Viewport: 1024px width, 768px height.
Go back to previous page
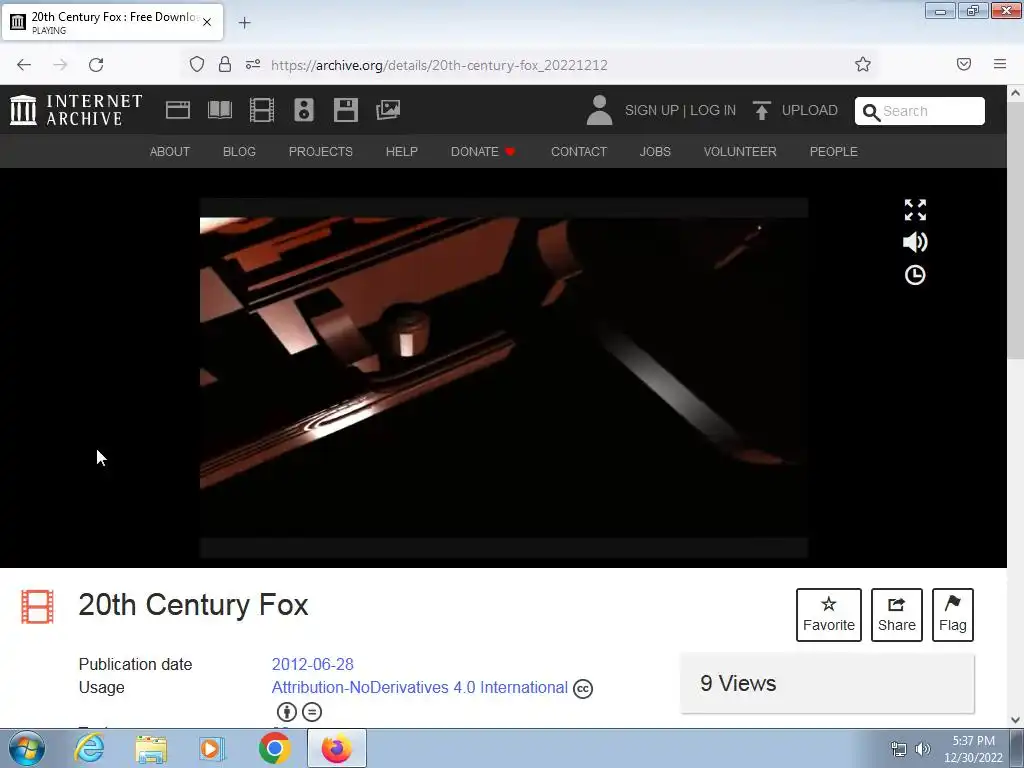24,64
